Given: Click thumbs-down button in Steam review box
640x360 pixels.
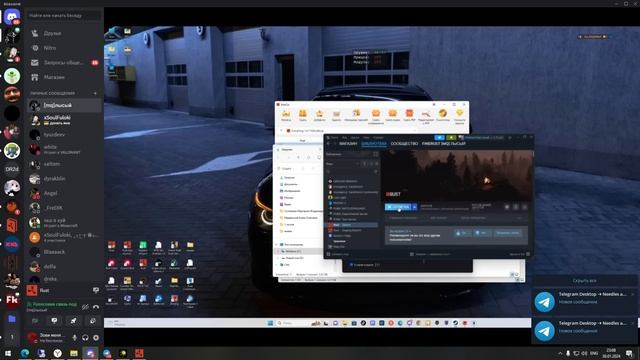Looking at the screenshot, I should (x=482, y=233).
